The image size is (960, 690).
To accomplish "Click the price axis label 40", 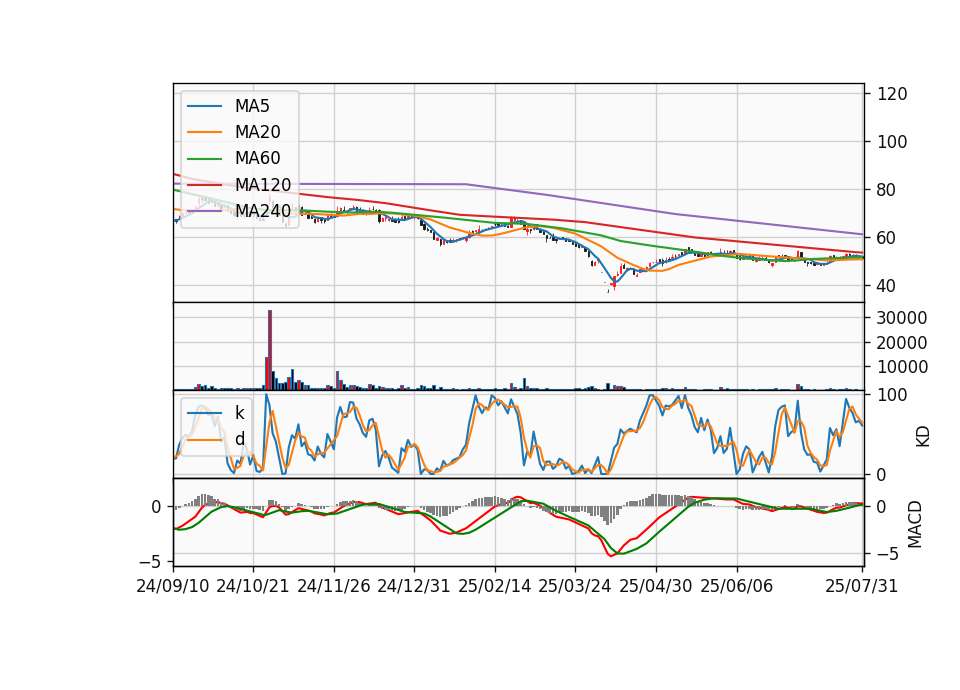I will pos(887,285).
